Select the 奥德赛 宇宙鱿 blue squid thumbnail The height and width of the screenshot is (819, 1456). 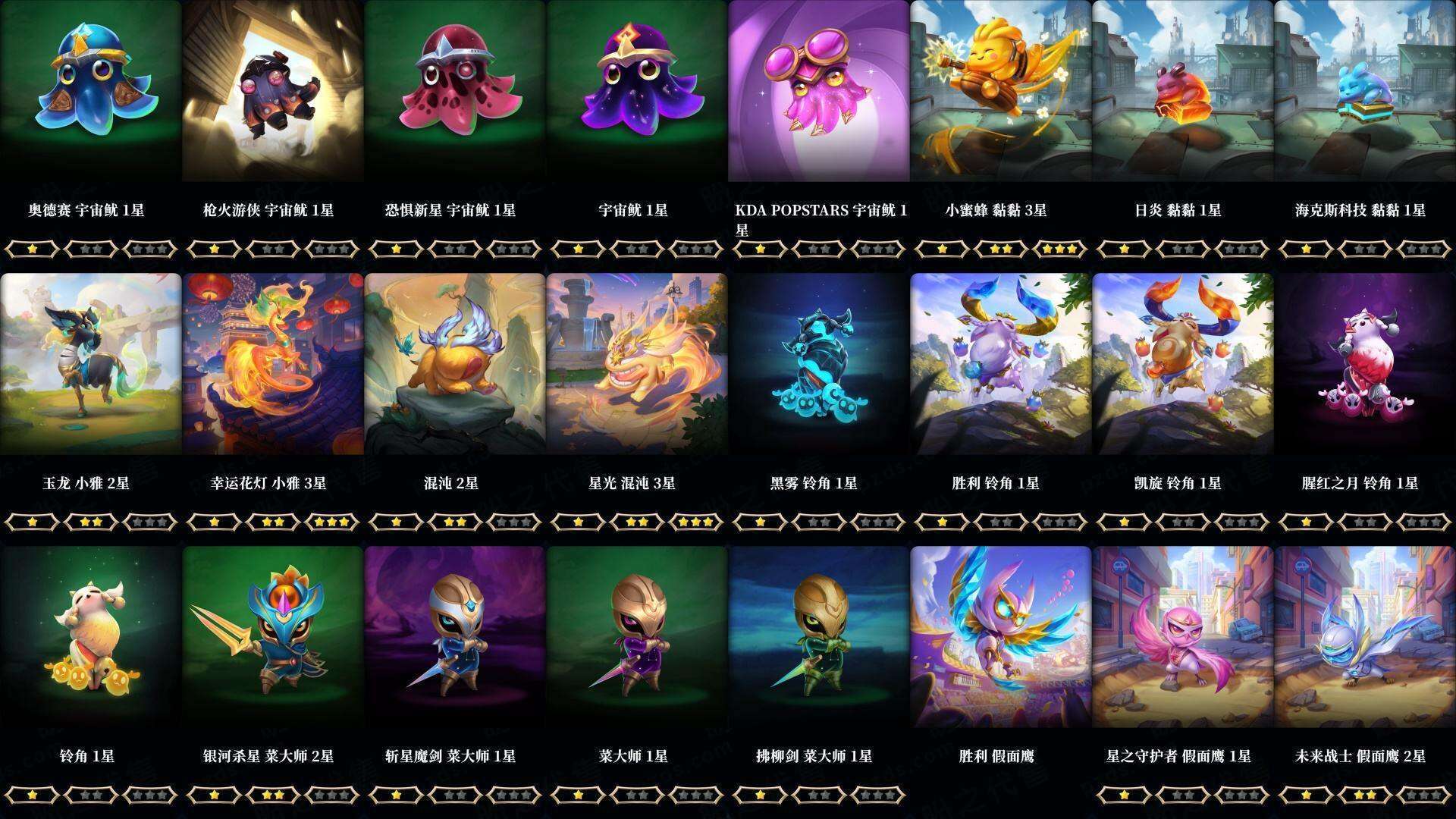[x=90, y=91]
